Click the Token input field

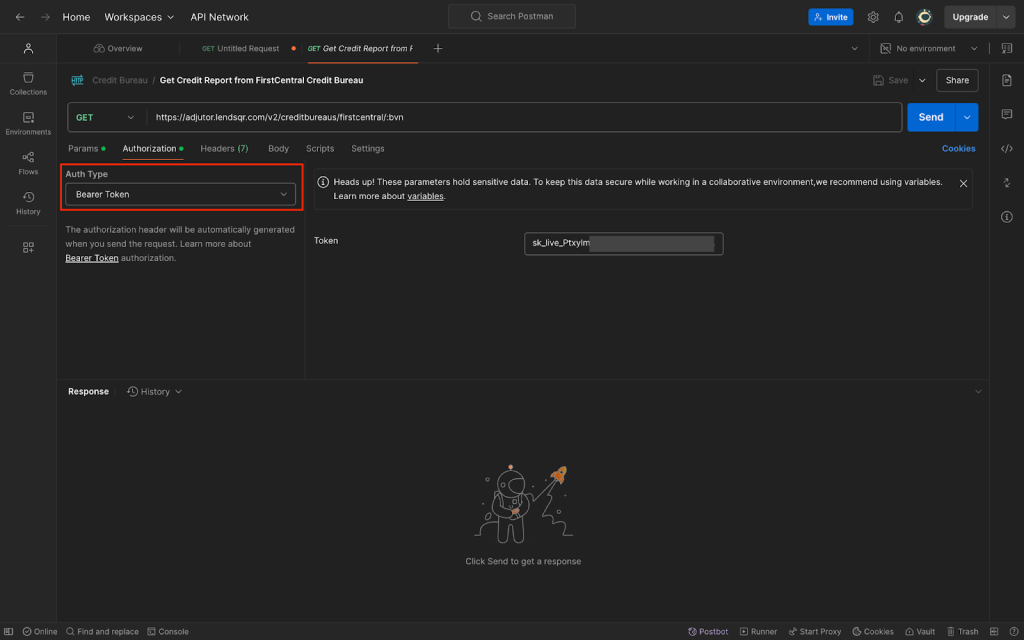coord(624,244)
